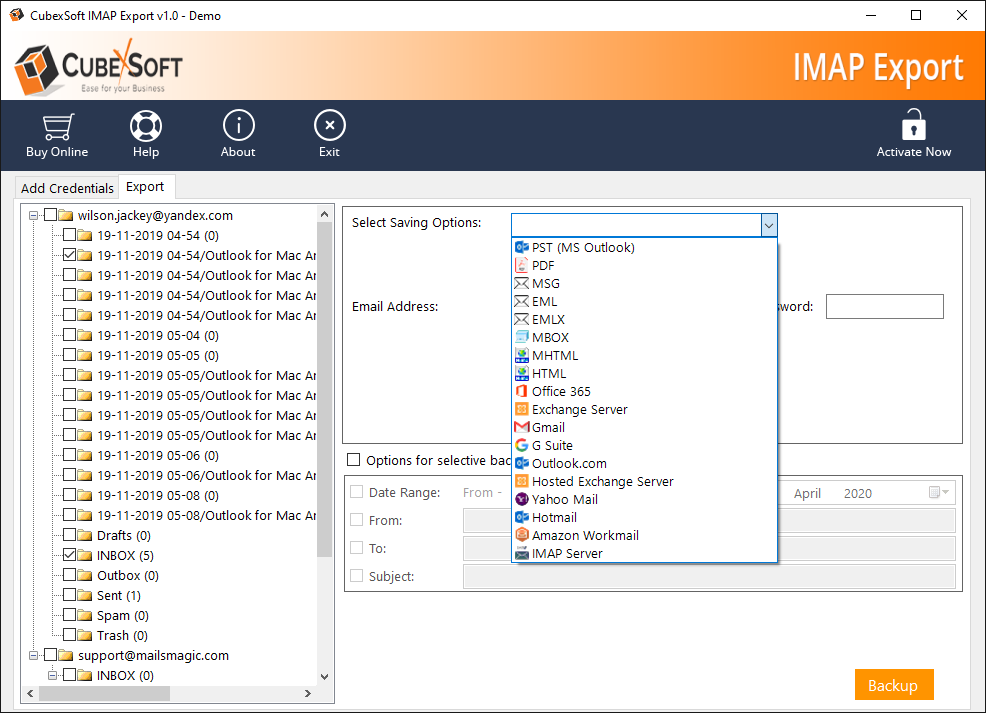Click the Drafts folder icon
986x713 pixels.
point(85,536)
